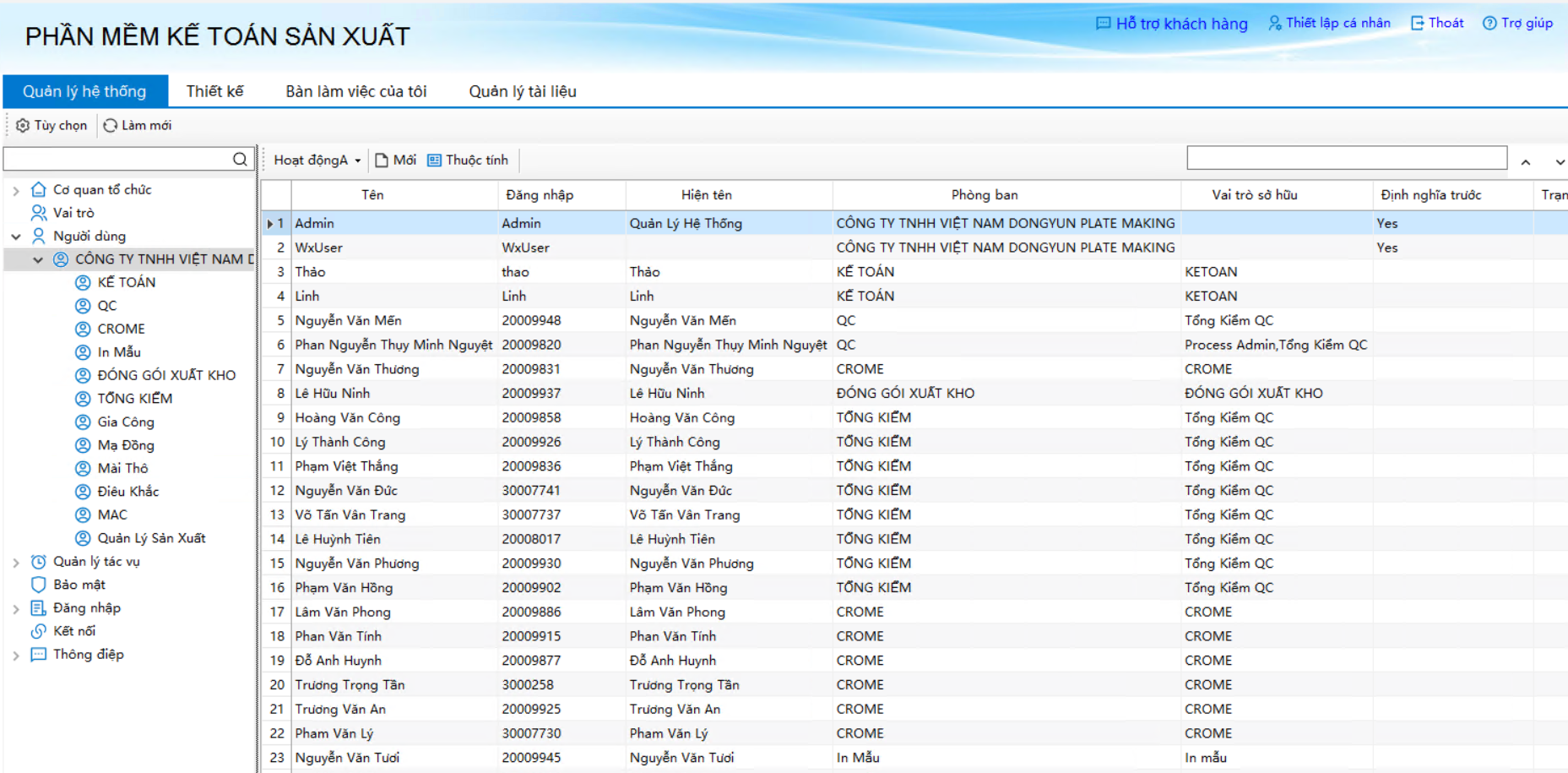1568x773 pixels.
Task: Open Trợ giúp help icon
Action: click(x=1489, y=23)
